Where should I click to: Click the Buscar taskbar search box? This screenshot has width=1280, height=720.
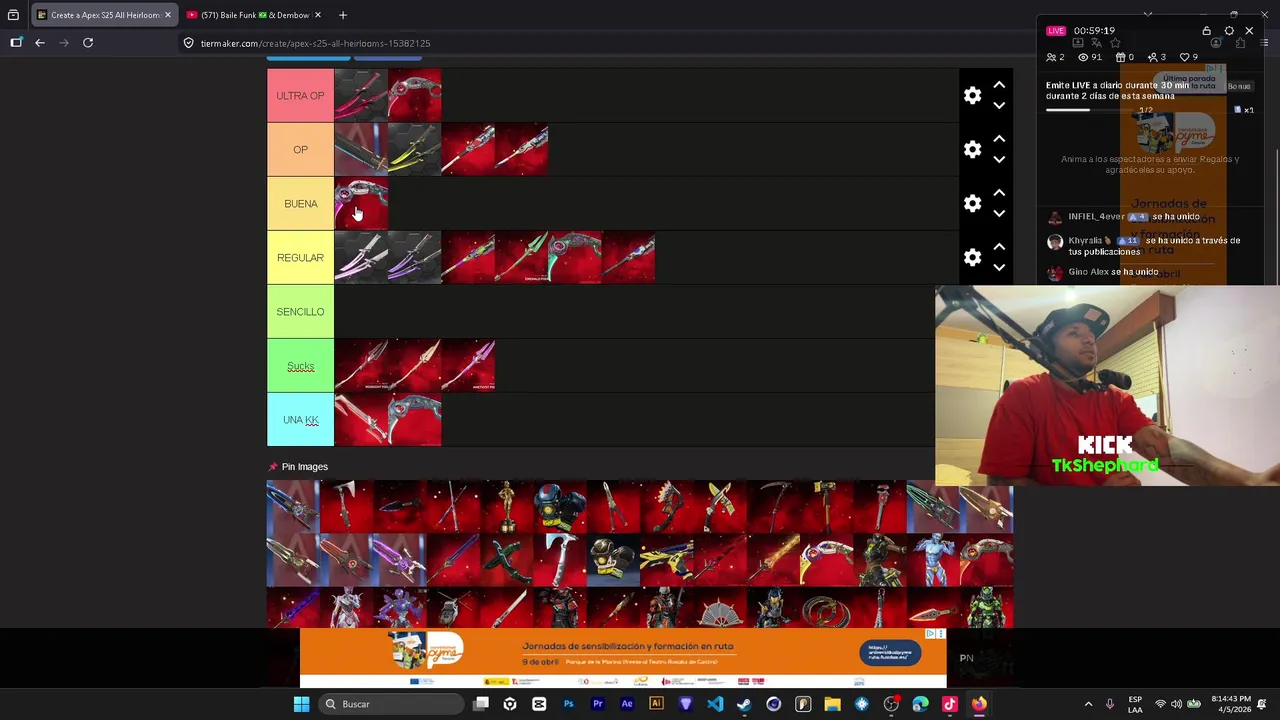pos(392,704)
